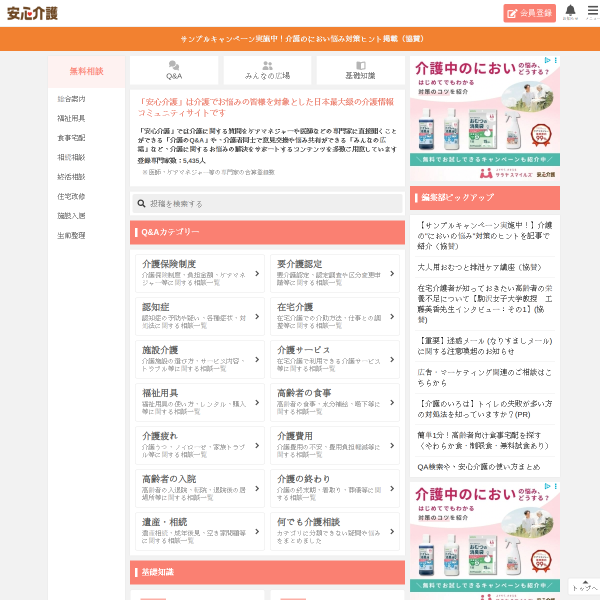Expand the 介護保険制度 category chevron

(257, 274)
